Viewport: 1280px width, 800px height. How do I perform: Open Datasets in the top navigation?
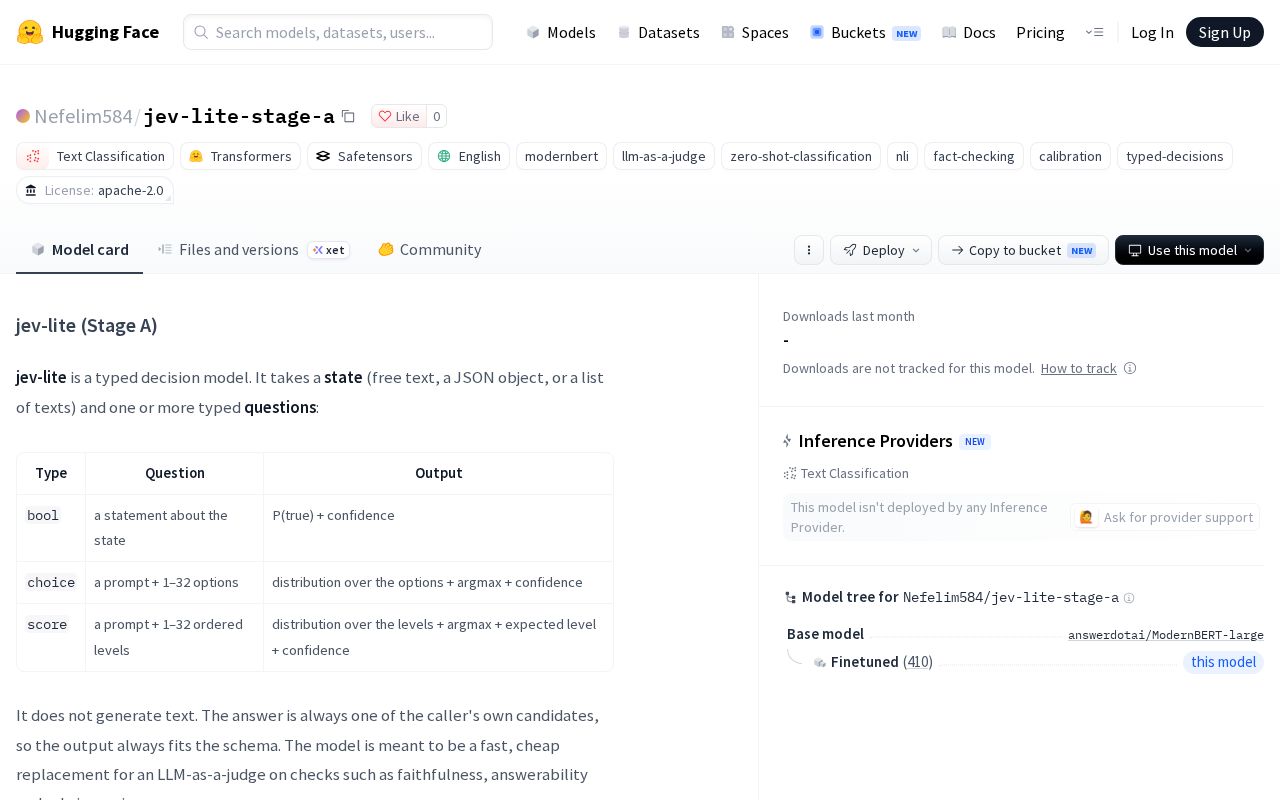click(658, 32)
